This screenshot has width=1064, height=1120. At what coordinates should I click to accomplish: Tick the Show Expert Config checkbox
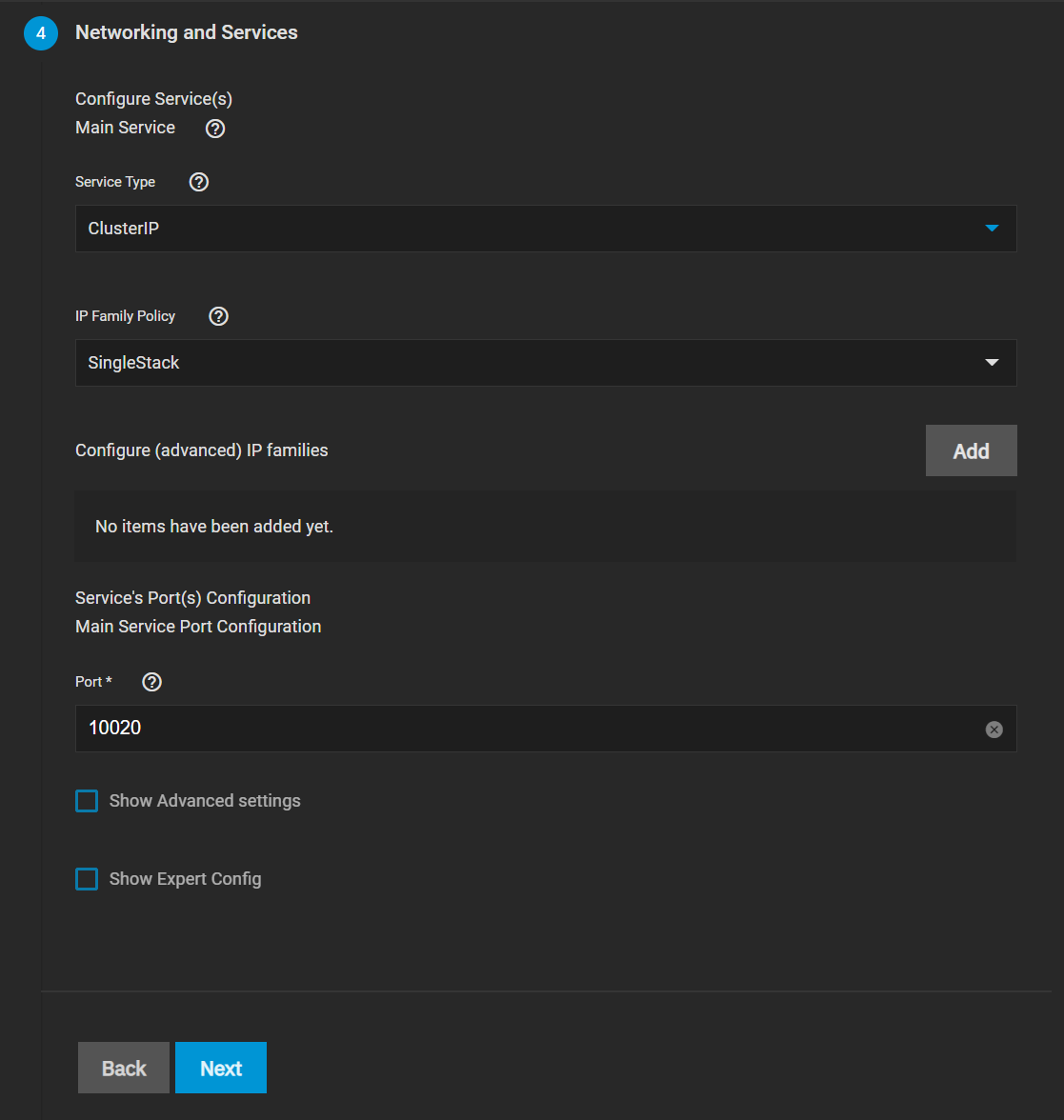87,879
